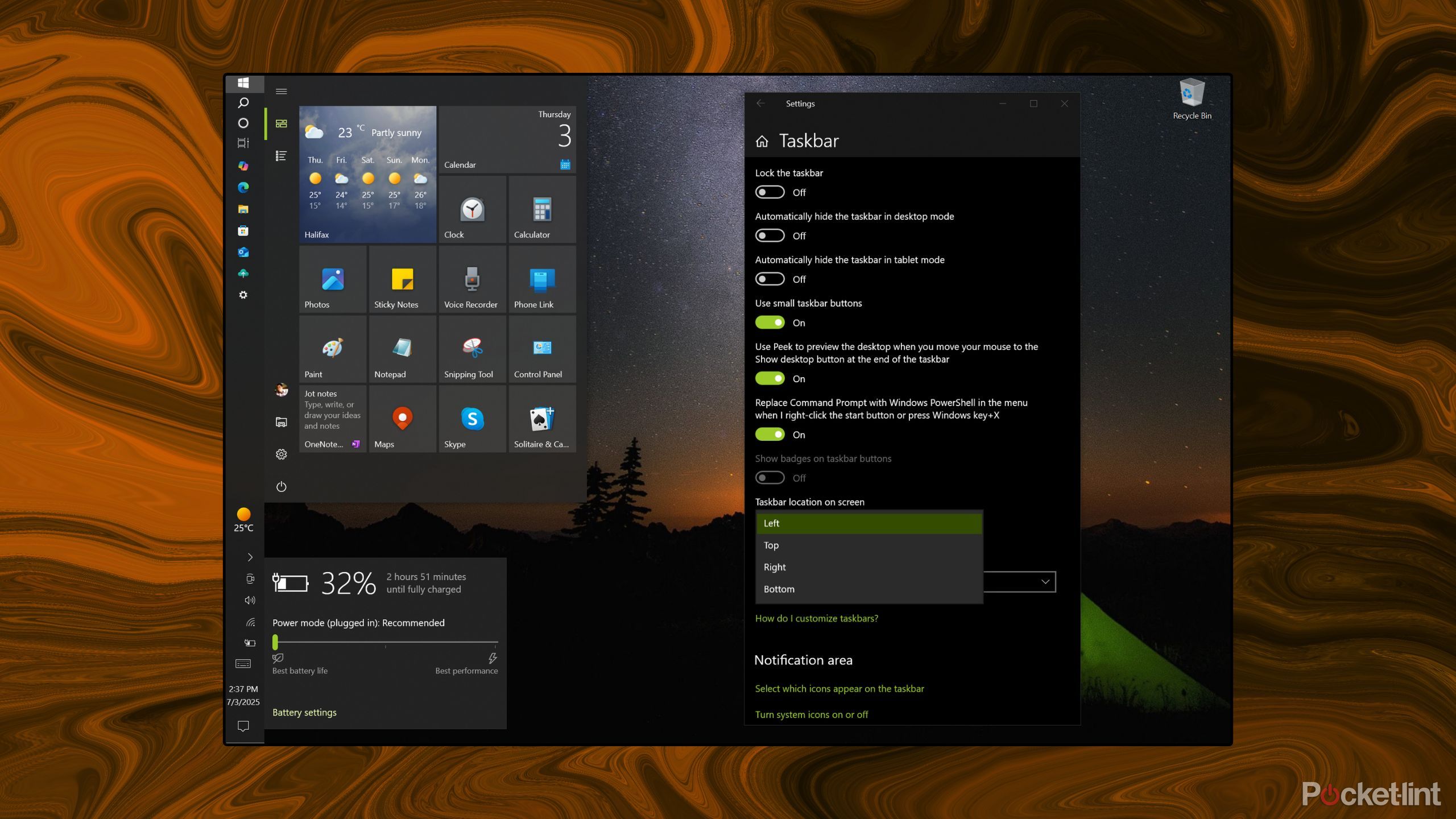Open Skype from the Start menu

[x=472, y=419]
